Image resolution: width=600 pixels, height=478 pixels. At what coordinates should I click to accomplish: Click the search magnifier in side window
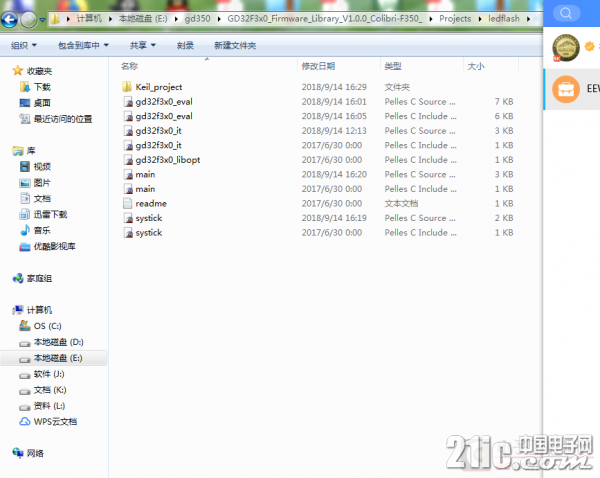pos(566,13)
